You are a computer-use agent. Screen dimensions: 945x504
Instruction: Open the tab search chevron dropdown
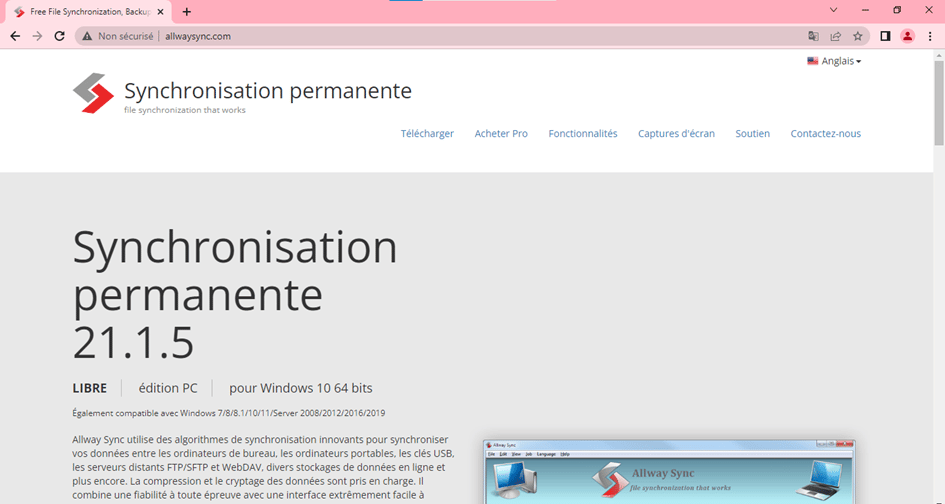834,10
